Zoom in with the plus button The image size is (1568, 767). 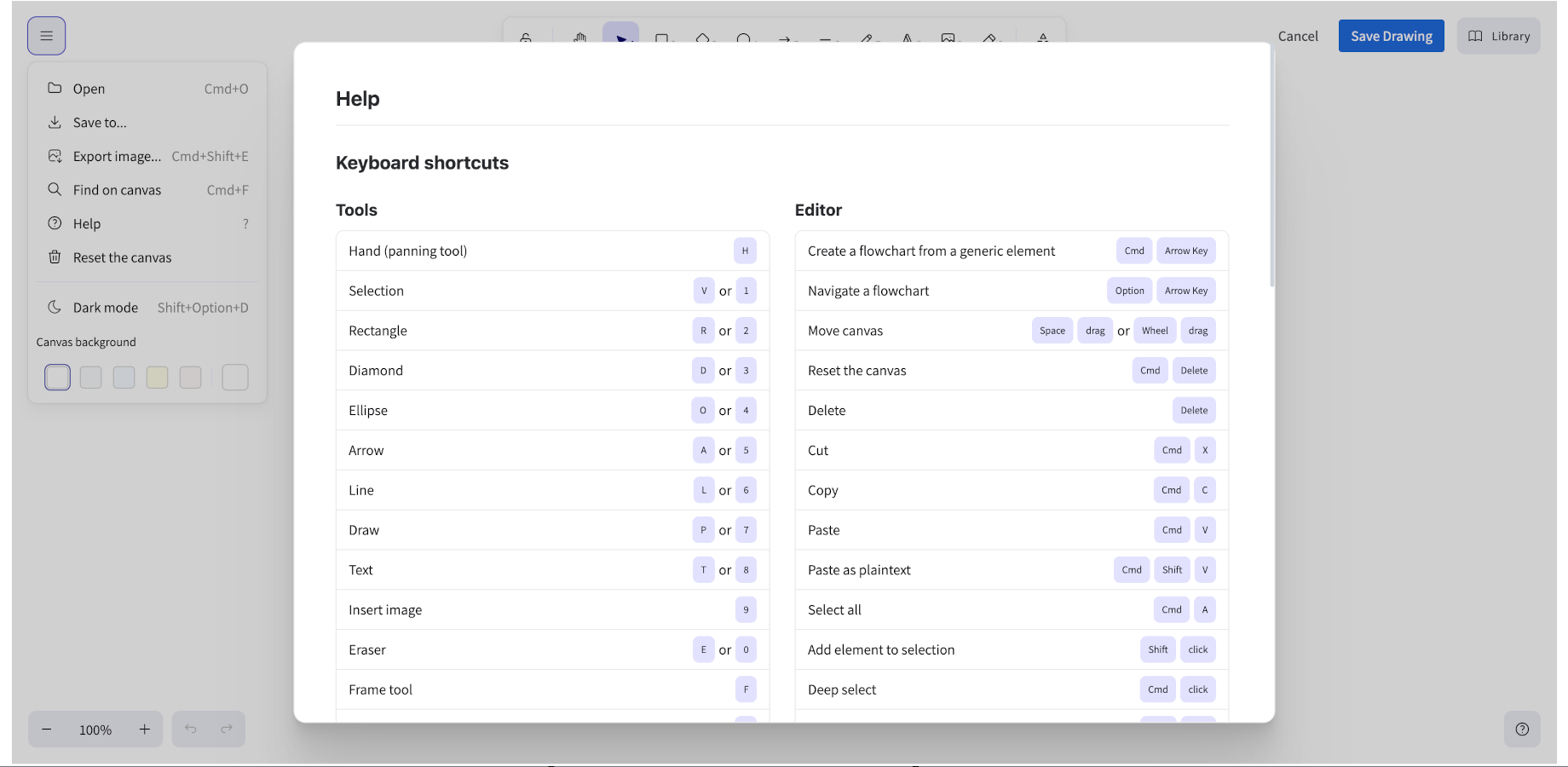[145, 730]
